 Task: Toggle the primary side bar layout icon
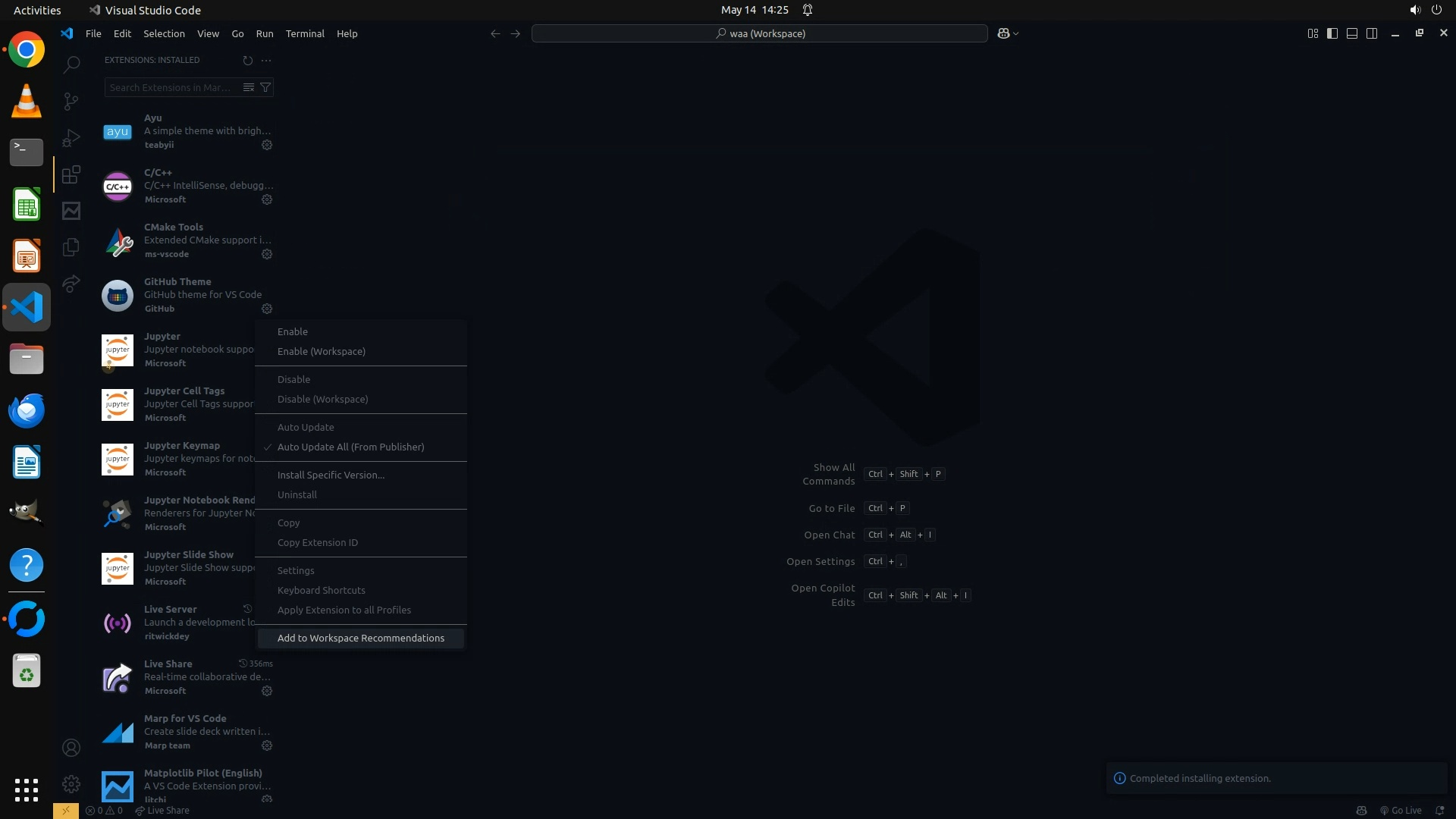tap(1332, 33)
